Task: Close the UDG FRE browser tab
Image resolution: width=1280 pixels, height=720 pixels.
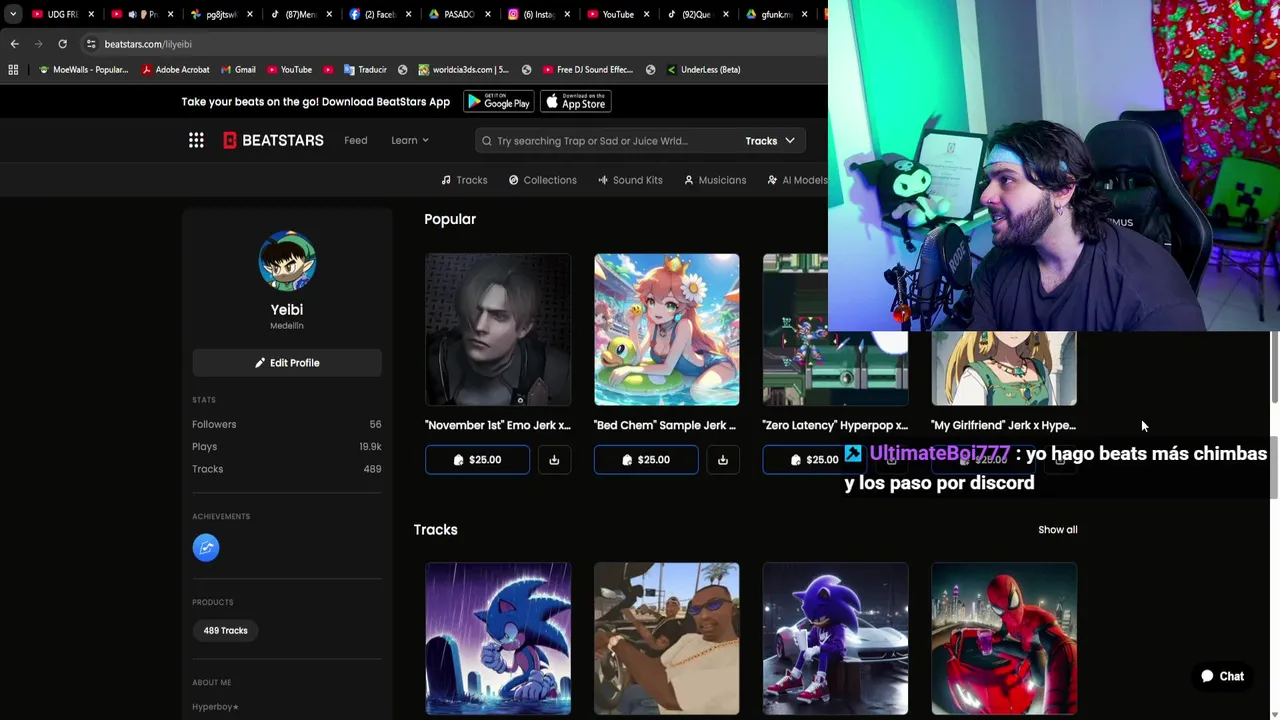Action: pyautogui.click(x=90, y=14)
